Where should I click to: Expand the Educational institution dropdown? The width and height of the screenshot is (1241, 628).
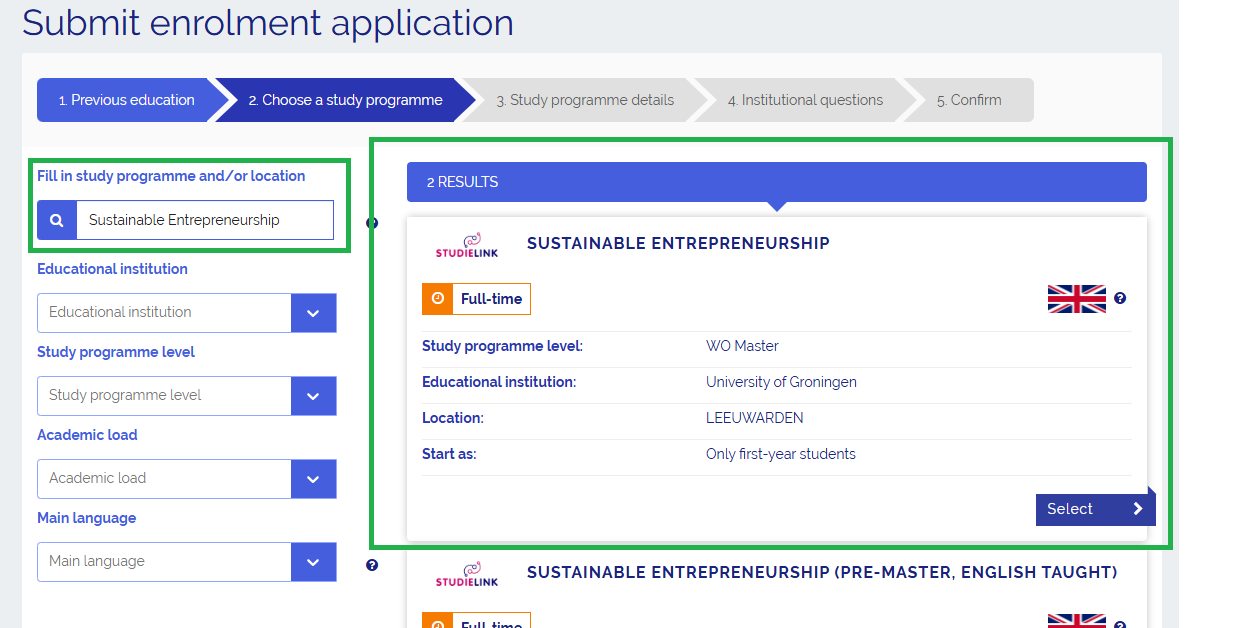click(x=313, y=313)
